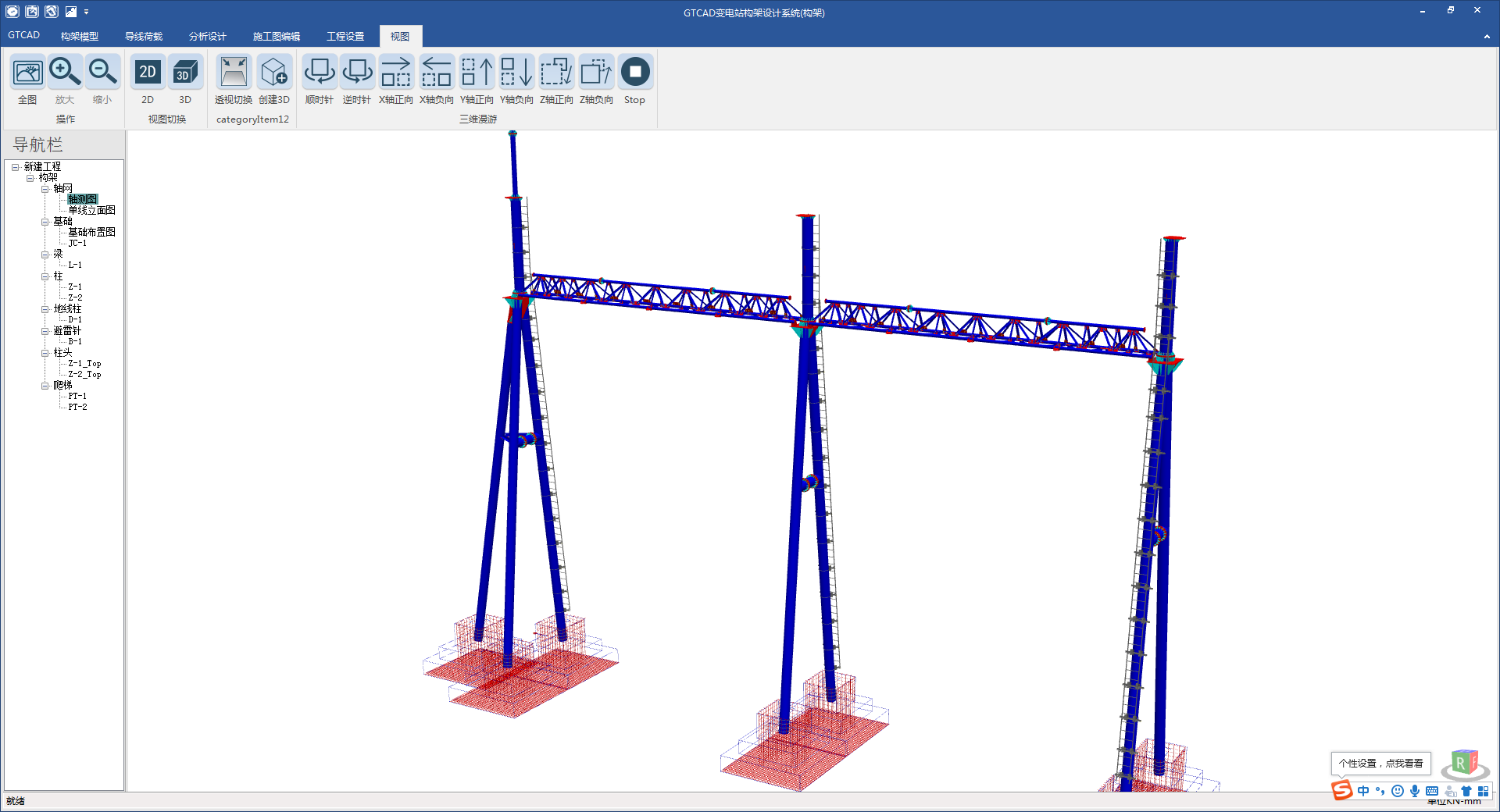Move along X轴正向 direction
Viewport: 1500px width, 812px height.
pyautogui.click(x=395, y=73)
